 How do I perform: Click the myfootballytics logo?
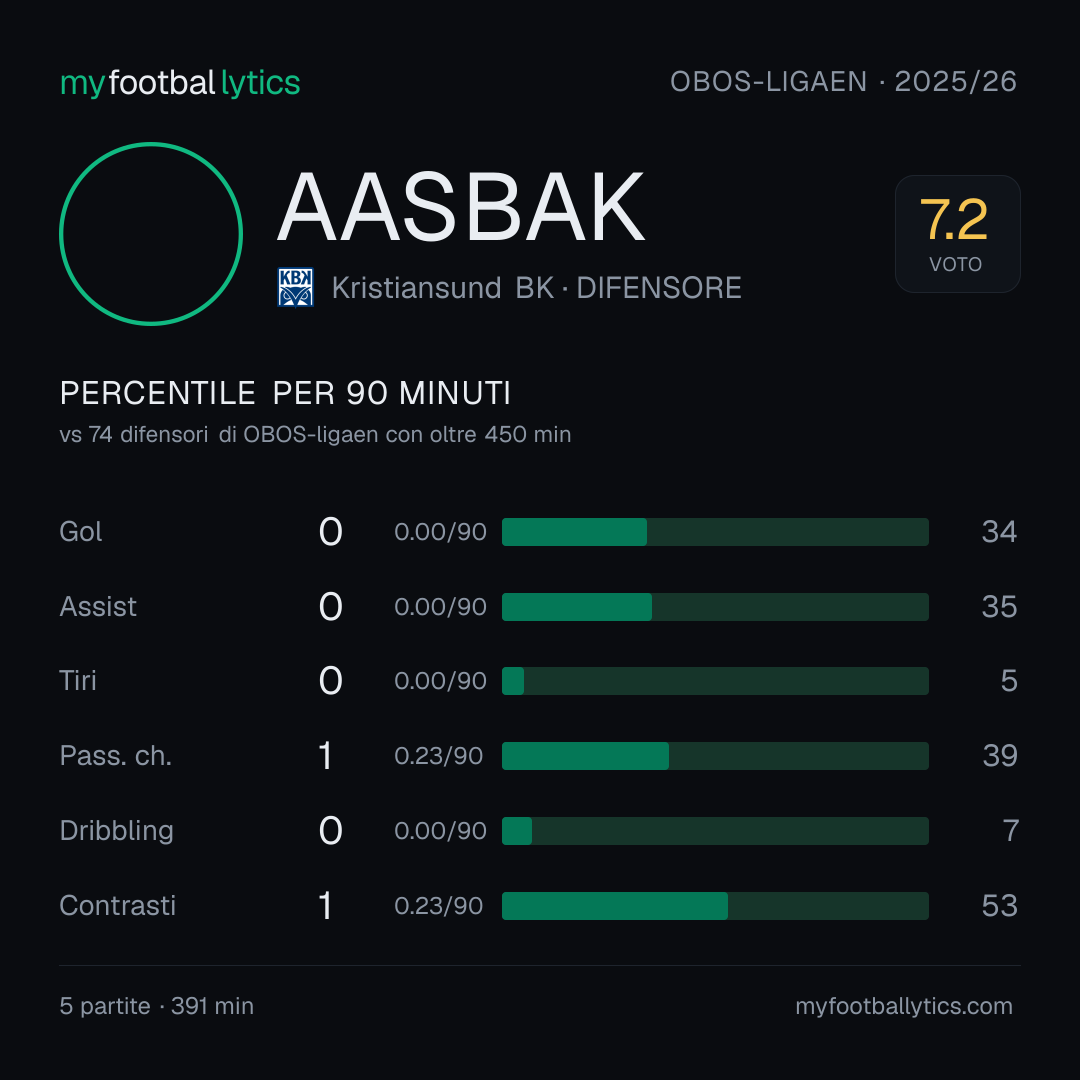point(180,83)
